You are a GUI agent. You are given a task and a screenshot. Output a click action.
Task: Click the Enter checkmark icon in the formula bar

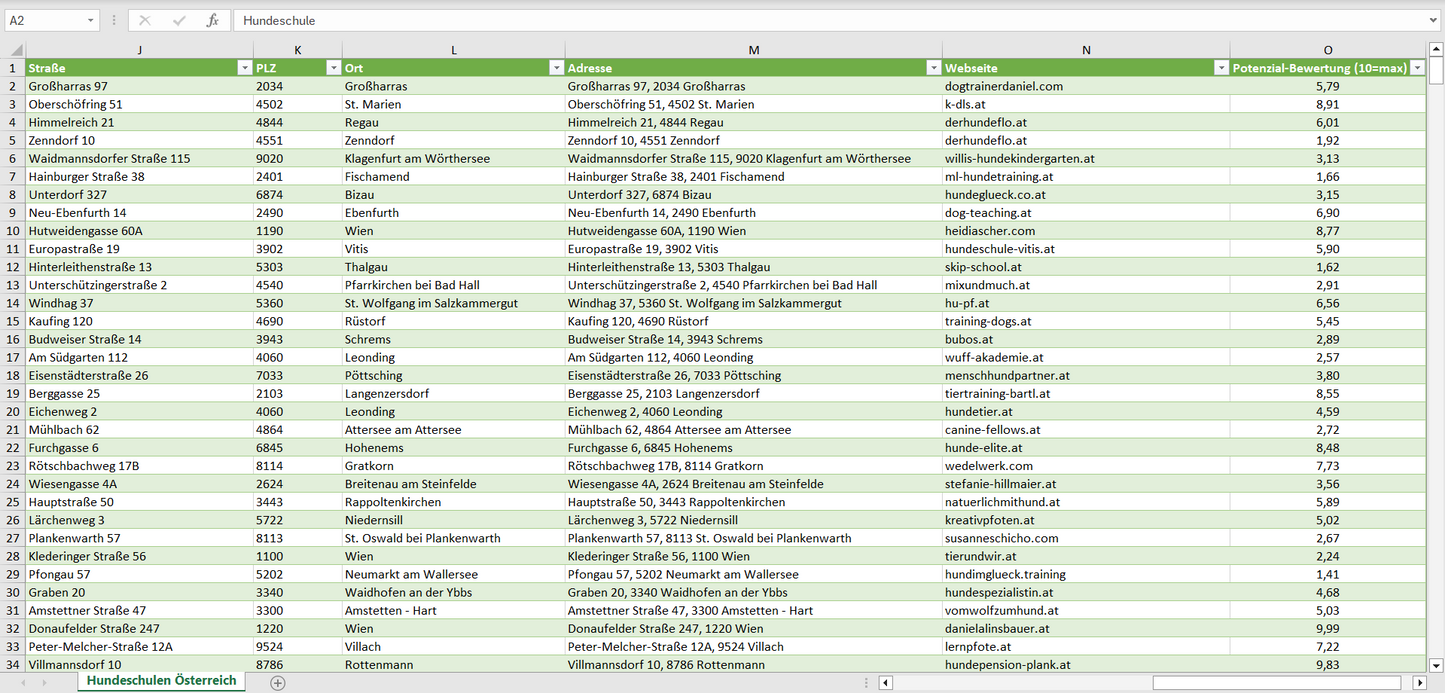point(179,20)
